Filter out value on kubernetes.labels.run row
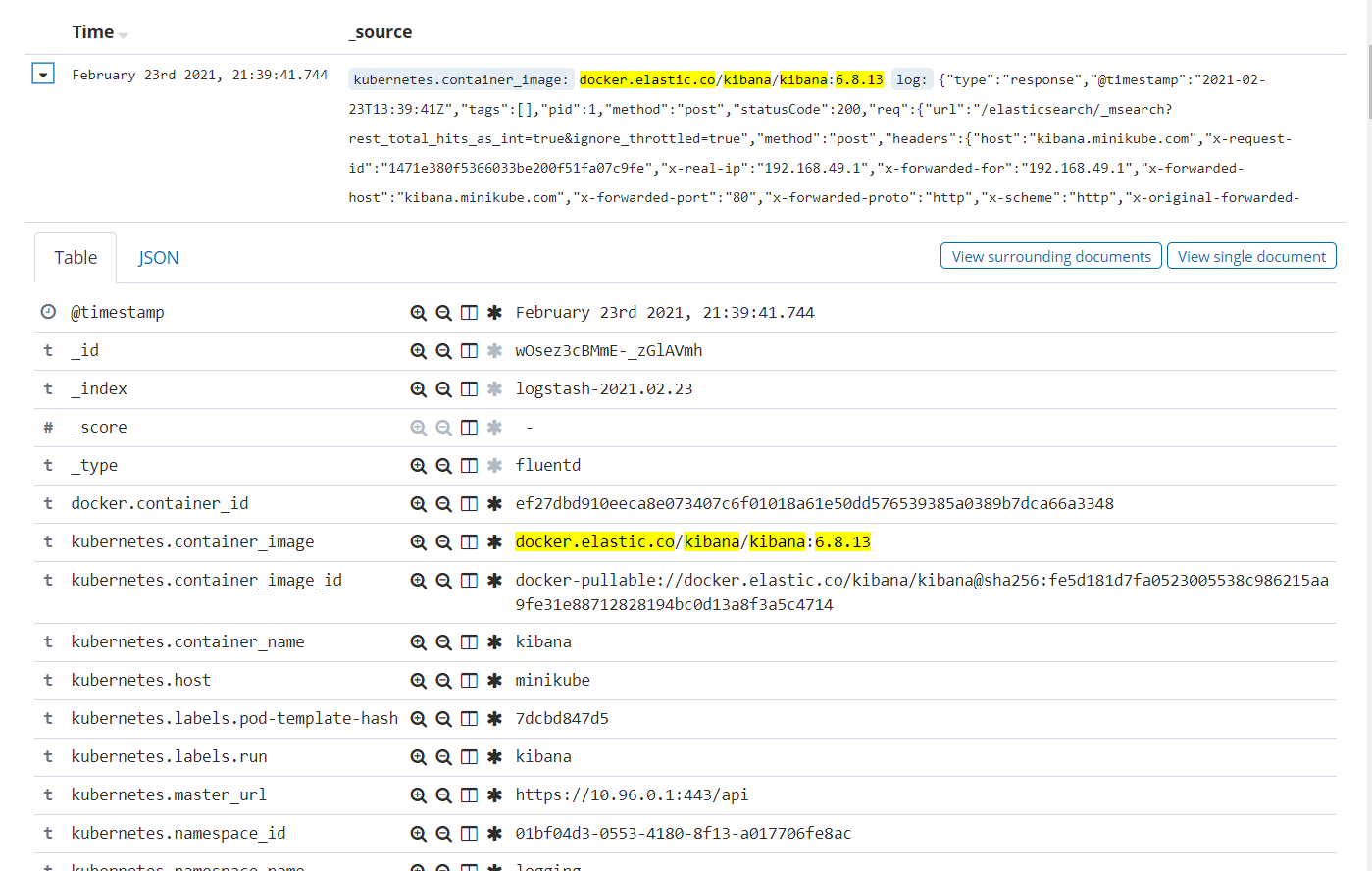The image size is (1372, 871). point(444,757)
